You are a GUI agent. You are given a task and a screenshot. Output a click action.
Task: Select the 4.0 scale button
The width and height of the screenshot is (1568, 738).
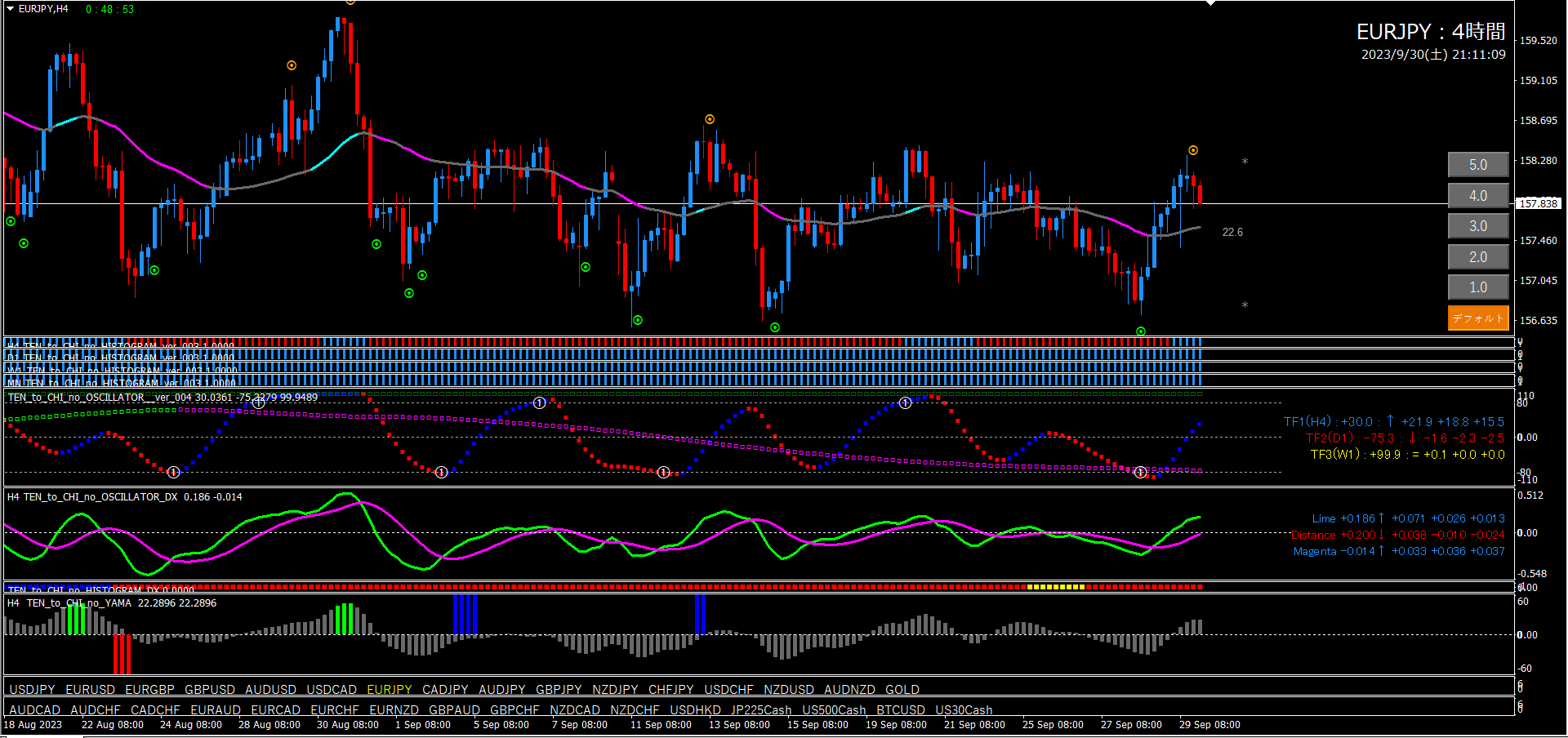coord(1478,196)
